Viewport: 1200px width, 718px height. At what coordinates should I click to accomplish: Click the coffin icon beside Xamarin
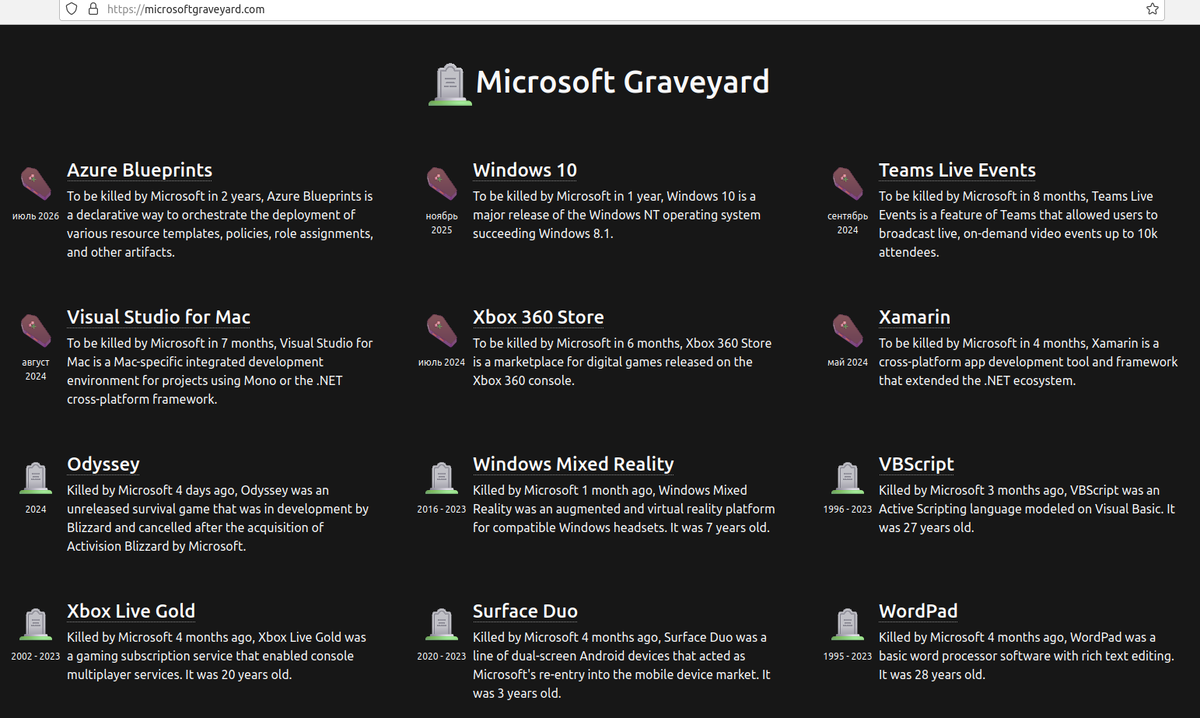pyautogui.click(x=848, y=331)
